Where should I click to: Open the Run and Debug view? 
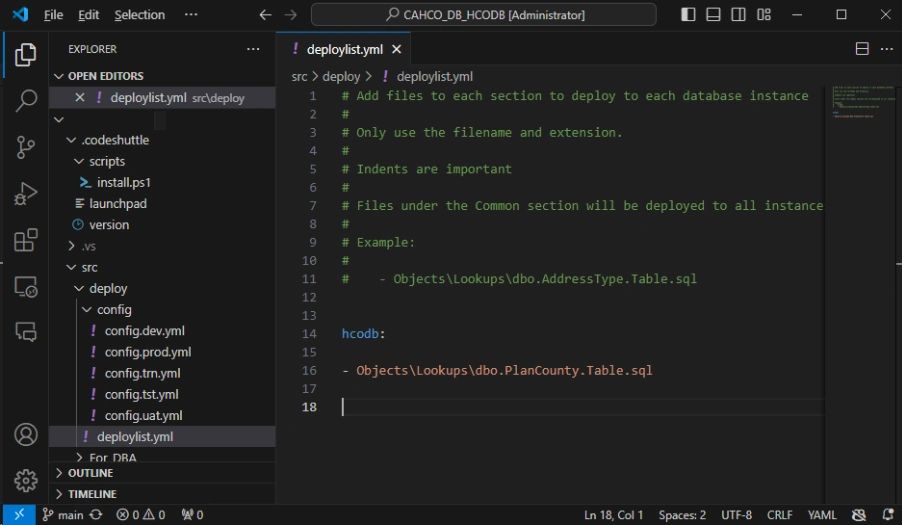[x=26, y=194]
